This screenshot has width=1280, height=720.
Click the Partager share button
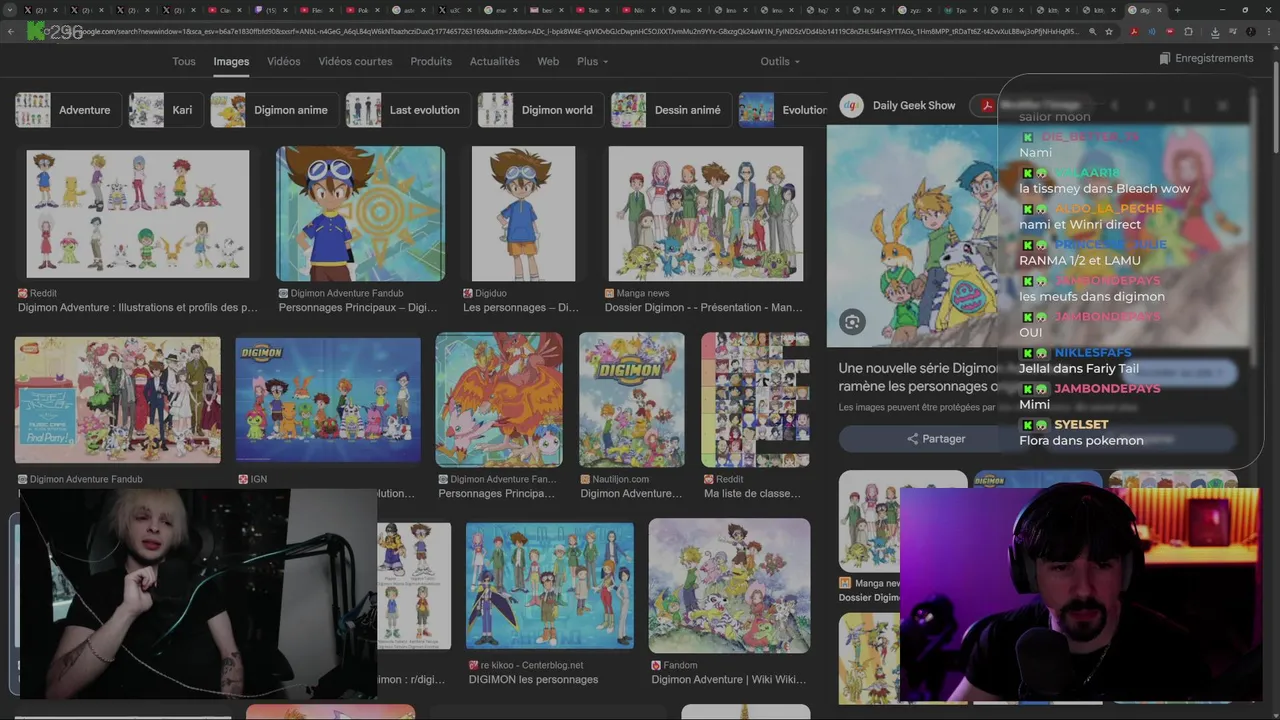(x=935, y=439)
